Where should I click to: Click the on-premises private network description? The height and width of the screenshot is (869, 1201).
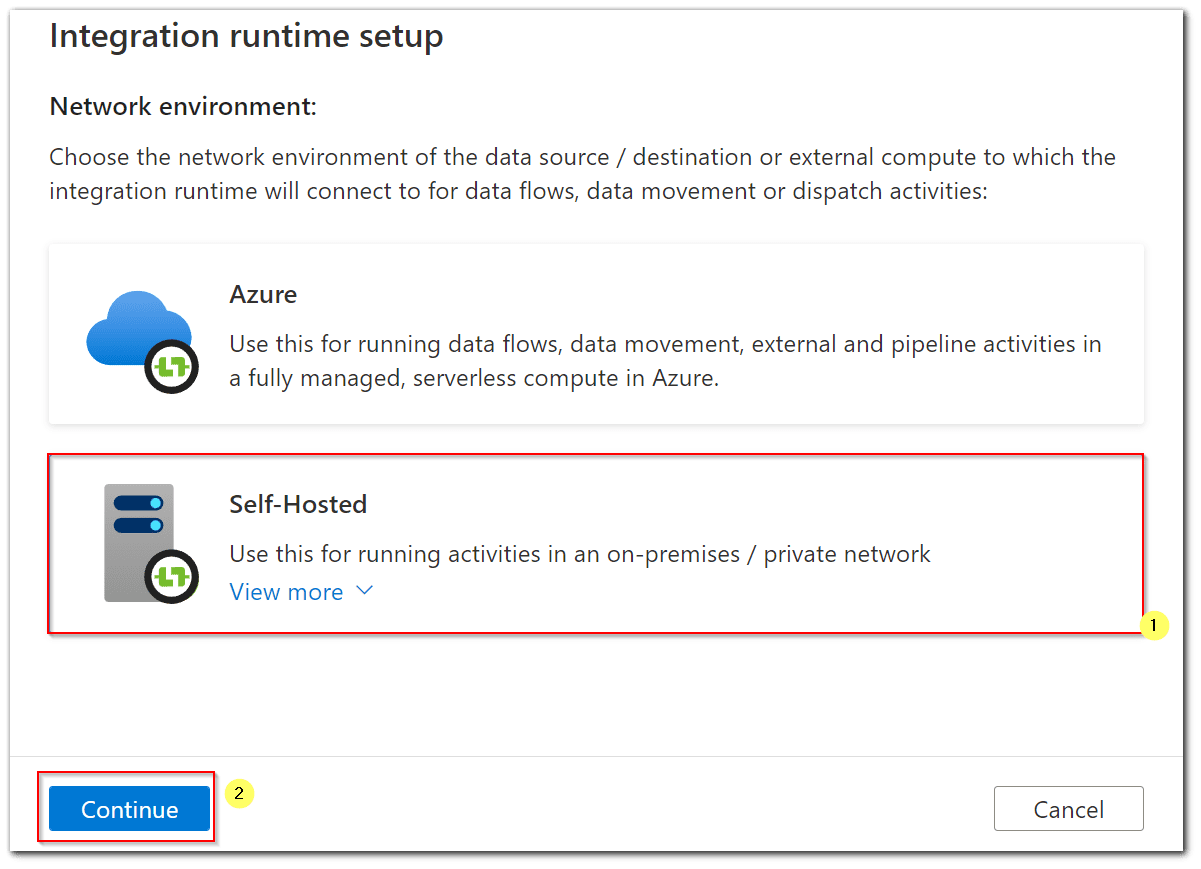click(x=580, y=554)
